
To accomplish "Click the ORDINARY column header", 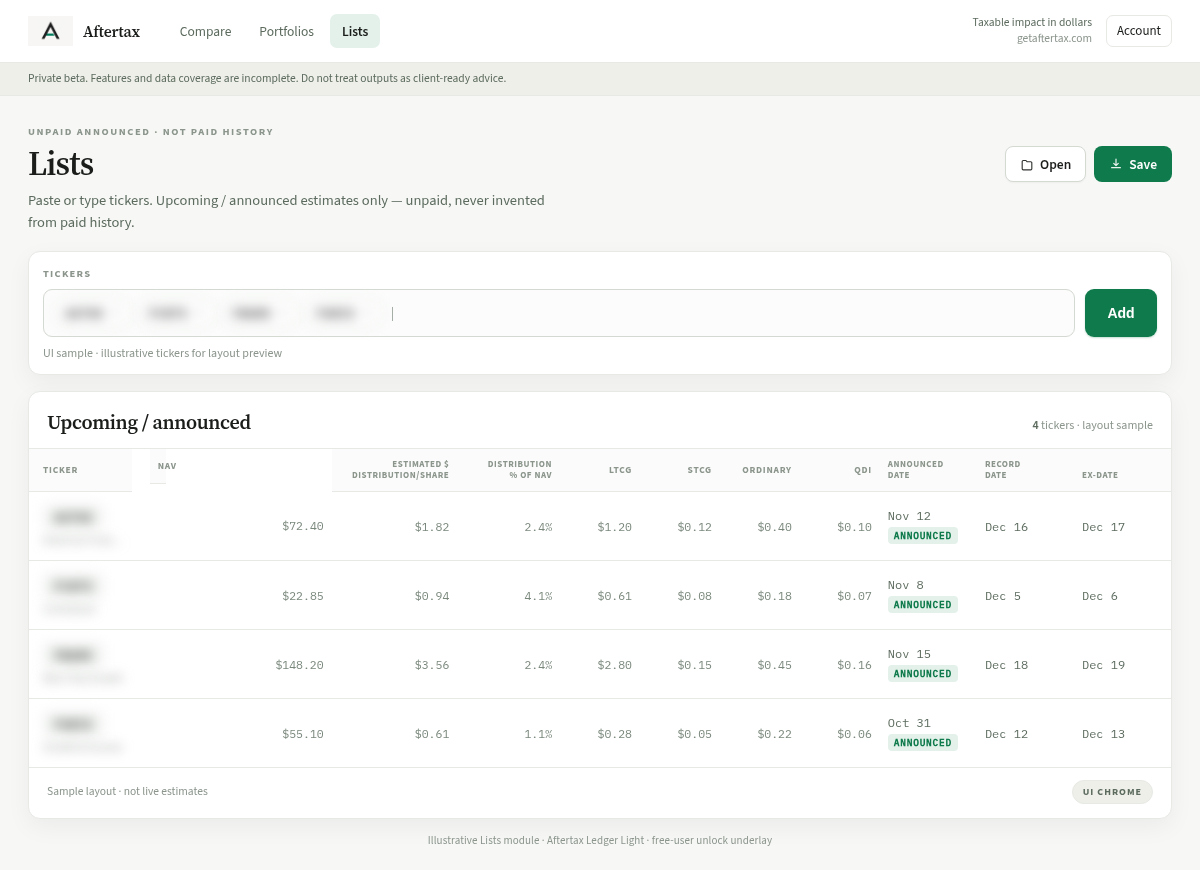I will pyautogui.click(x=767, y=470).
